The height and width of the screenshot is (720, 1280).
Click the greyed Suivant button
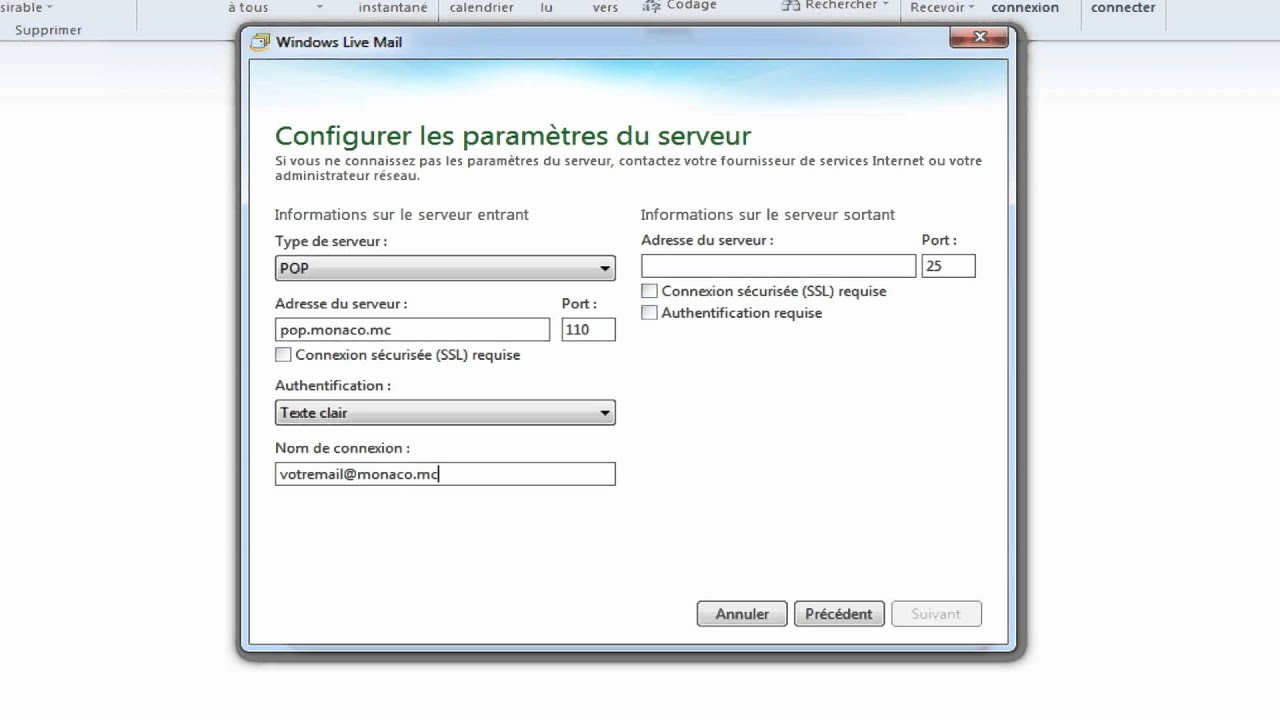(x=936, y=614)
